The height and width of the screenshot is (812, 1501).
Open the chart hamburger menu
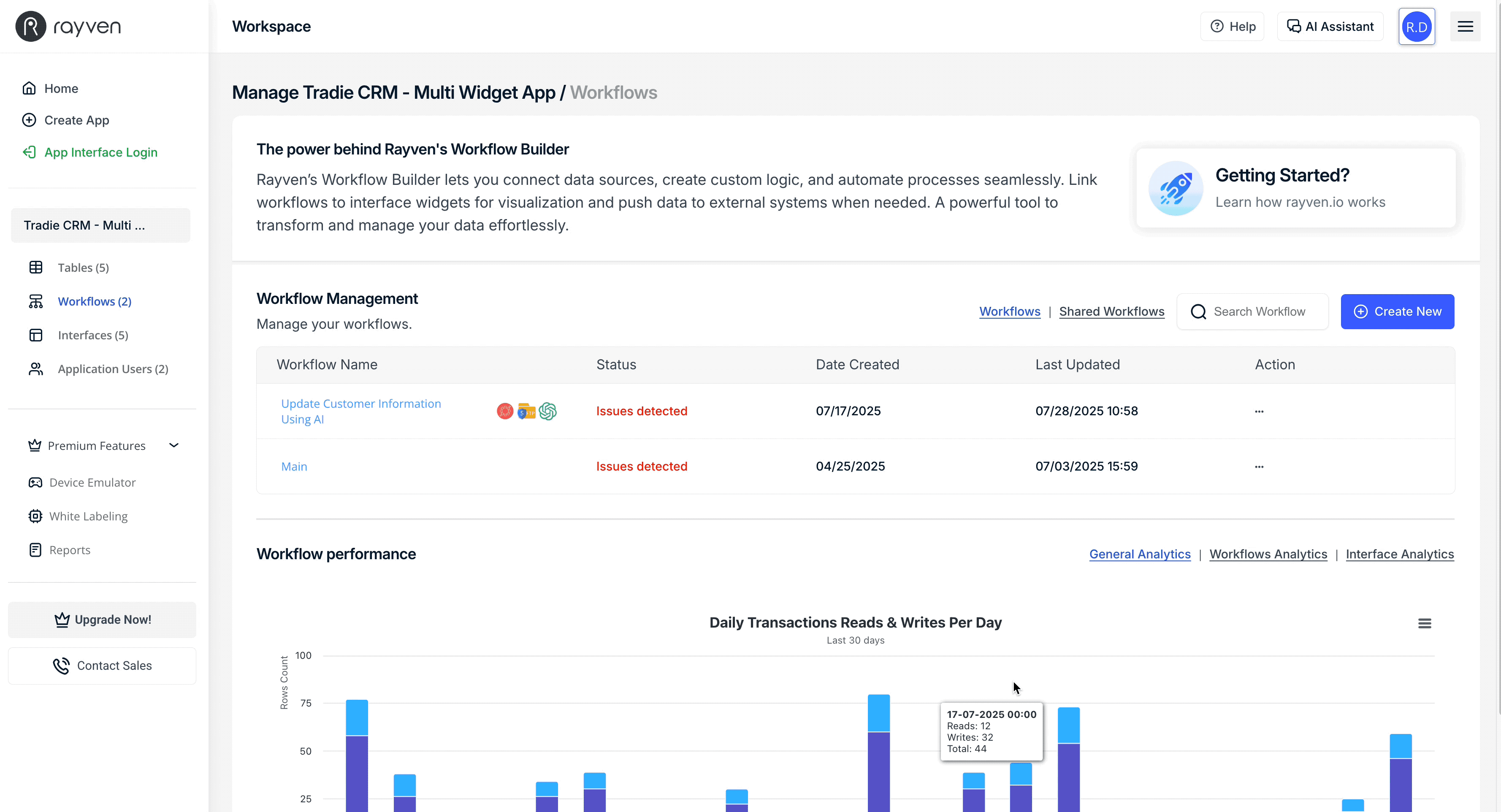pyautogui.click(x=1425, y=623)
